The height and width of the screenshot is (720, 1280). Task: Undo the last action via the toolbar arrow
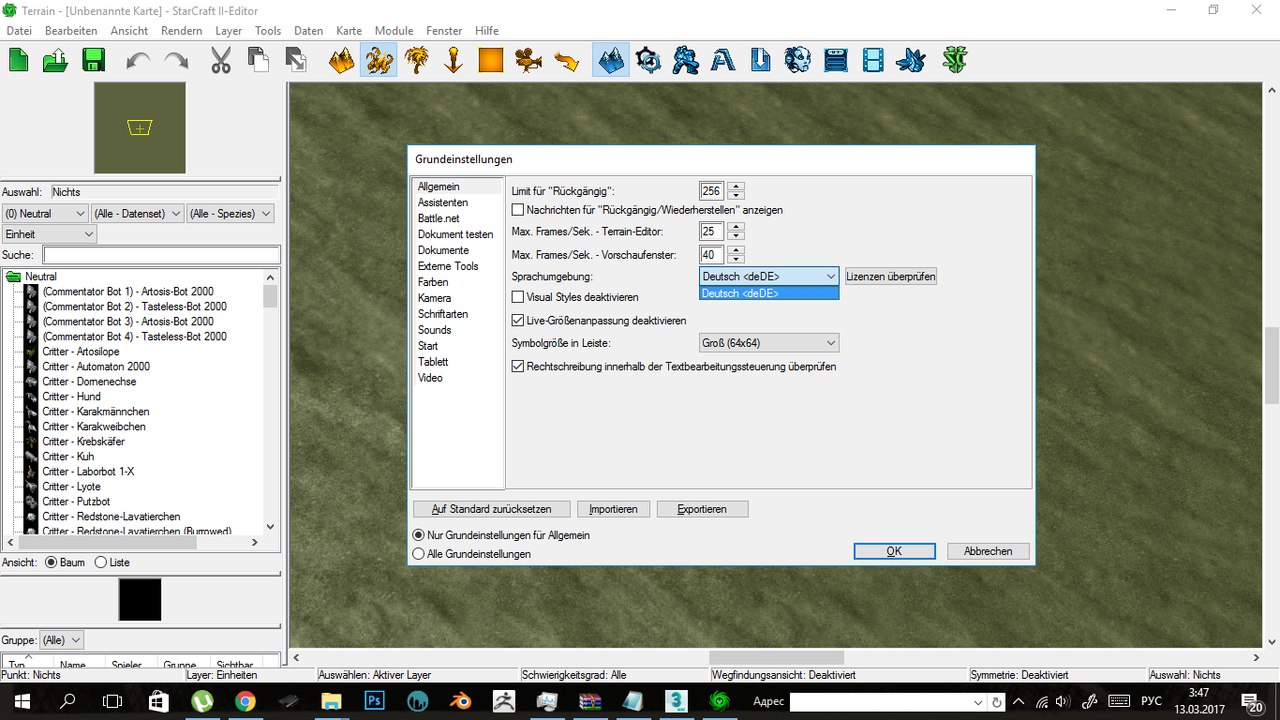pyautogui.click(x=138, y=61)
